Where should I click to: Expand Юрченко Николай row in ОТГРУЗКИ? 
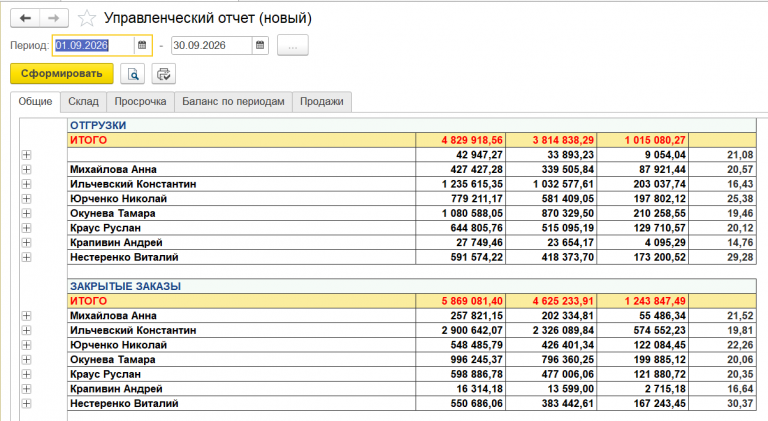(x=26, y=199)
